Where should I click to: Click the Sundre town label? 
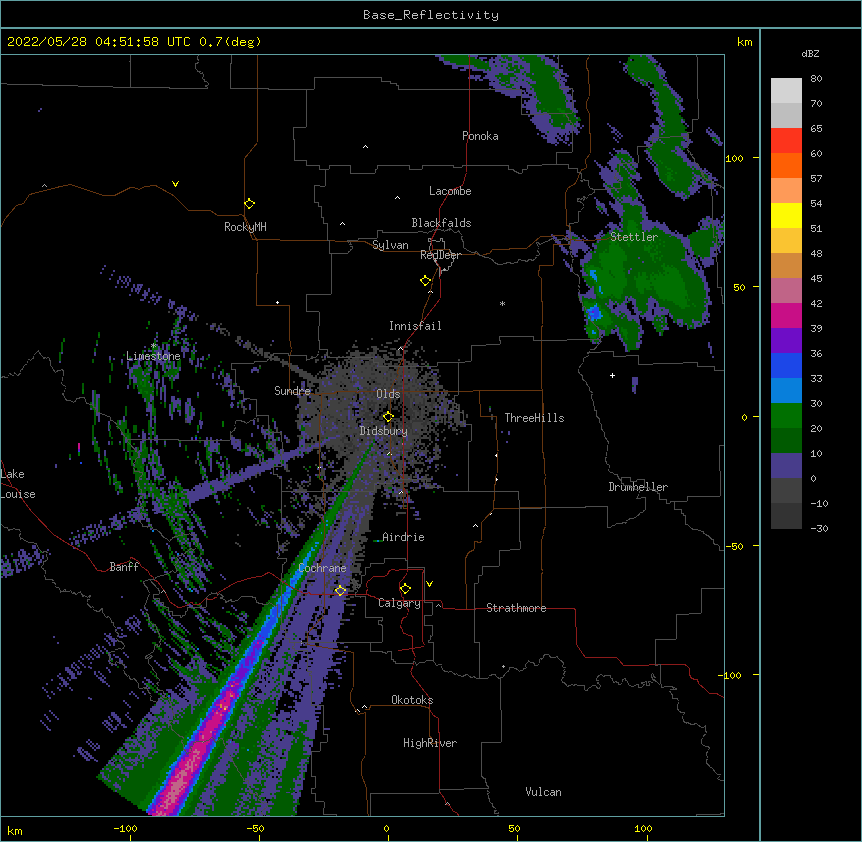292,391
